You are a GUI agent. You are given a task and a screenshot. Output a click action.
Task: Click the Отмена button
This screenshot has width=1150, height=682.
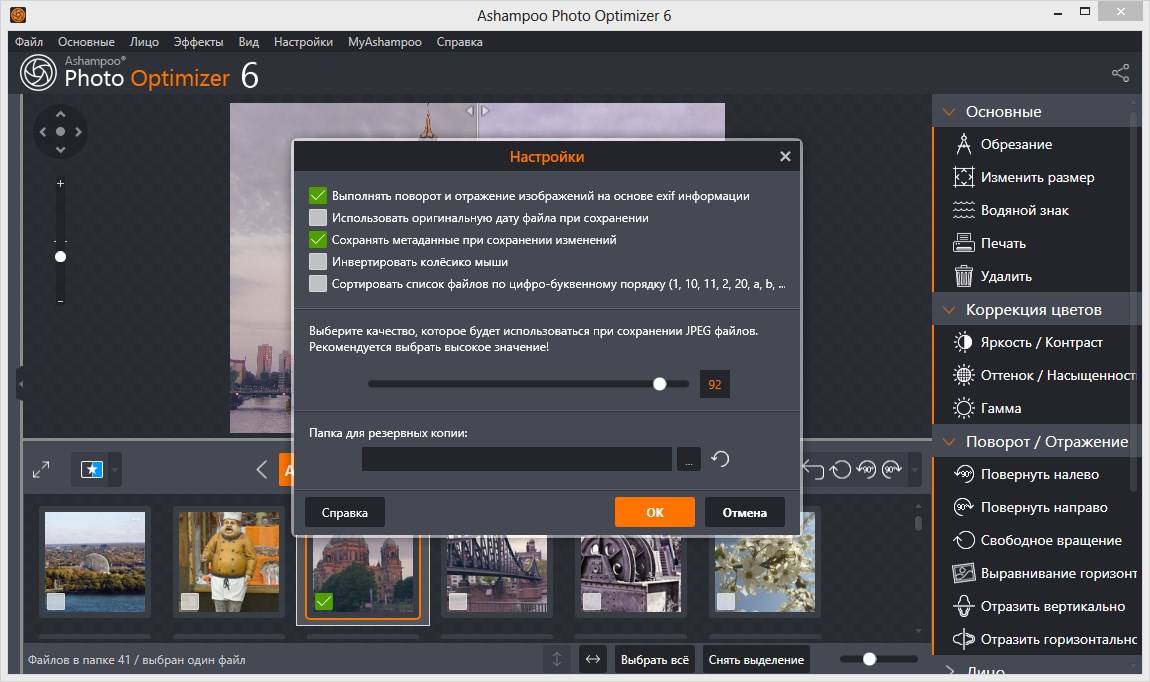coord(744,512)
